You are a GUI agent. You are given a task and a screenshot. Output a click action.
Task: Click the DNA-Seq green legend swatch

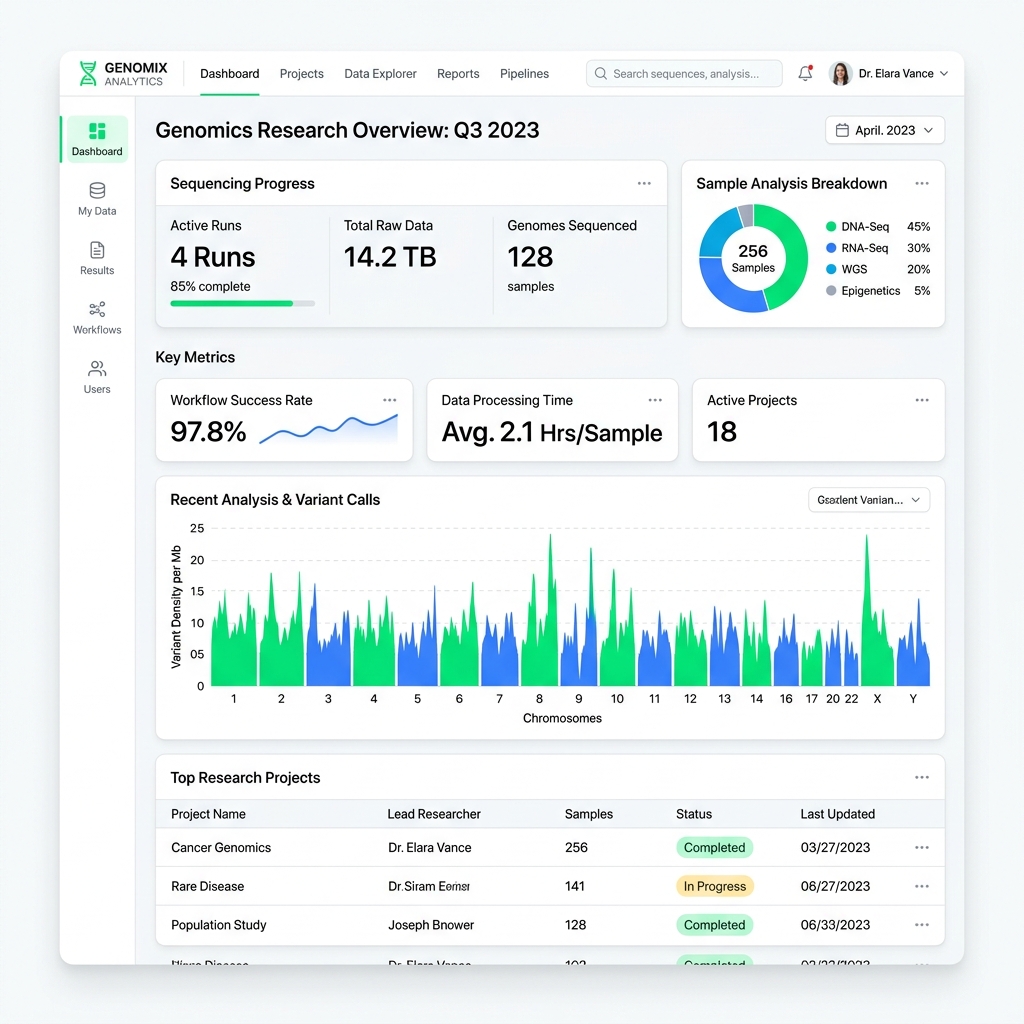click(x=831, y=227)
